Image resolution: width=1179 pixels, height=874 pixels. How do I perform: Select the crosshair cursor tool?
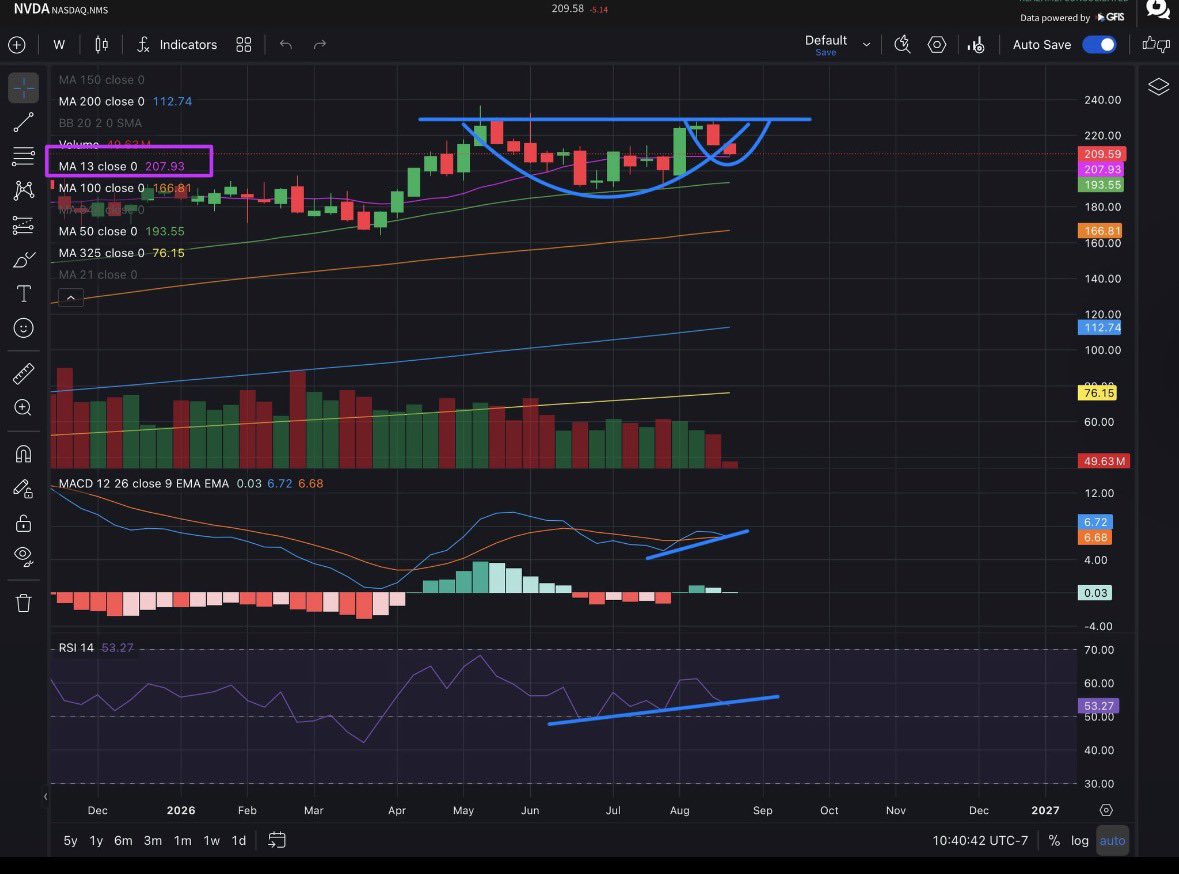[23, 88]
